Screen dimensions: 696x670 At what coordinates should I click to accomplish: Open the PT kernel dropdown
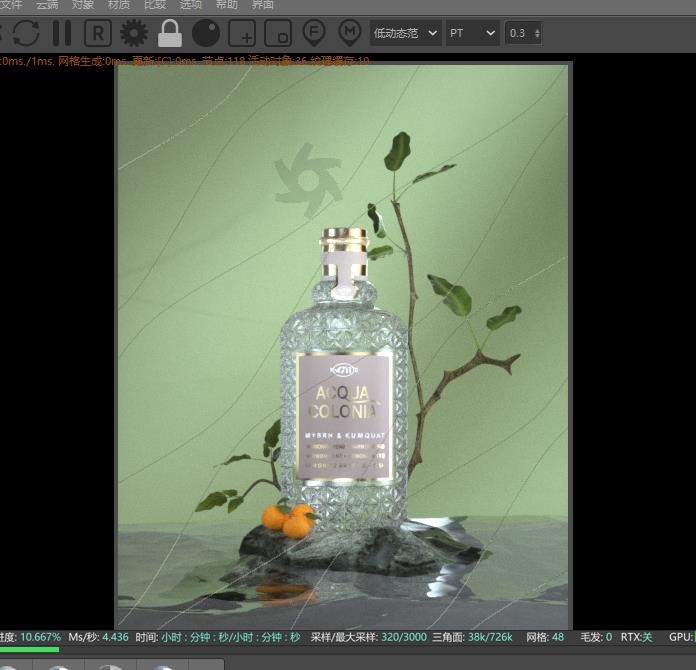click(473, 33)
